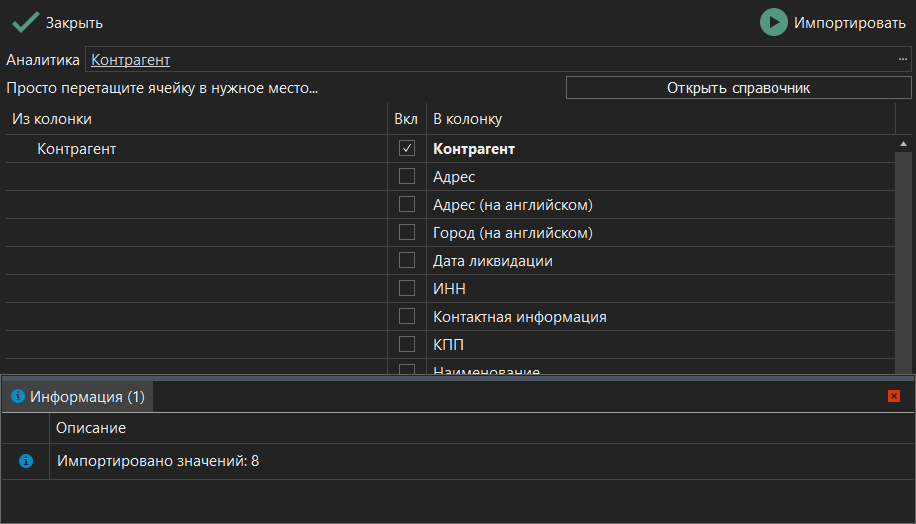
Task: Enable the Адрес checkbox
Action: (407, 176)
